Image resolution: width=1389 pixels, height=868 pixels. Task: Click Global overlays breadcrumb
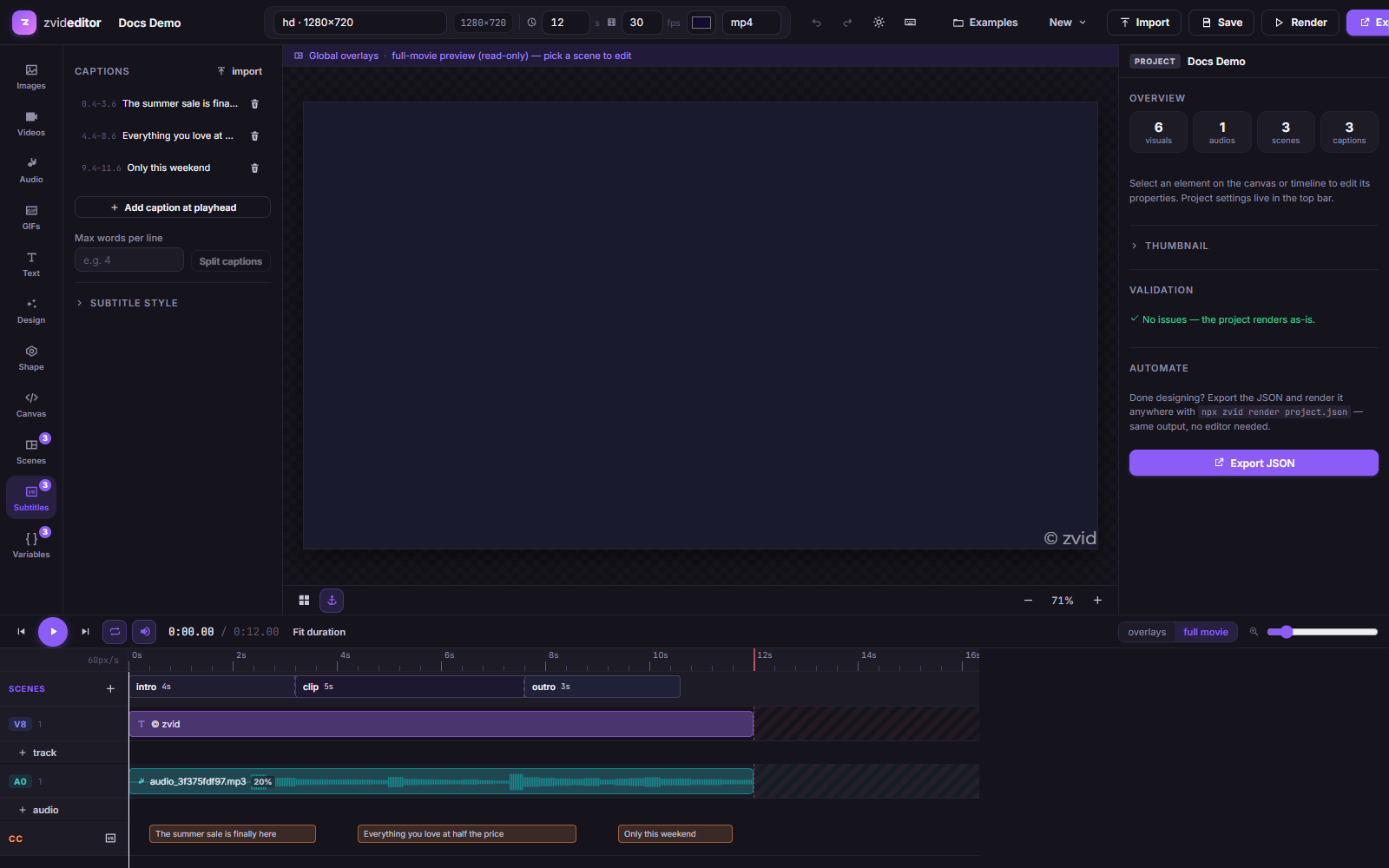[343, 56]
